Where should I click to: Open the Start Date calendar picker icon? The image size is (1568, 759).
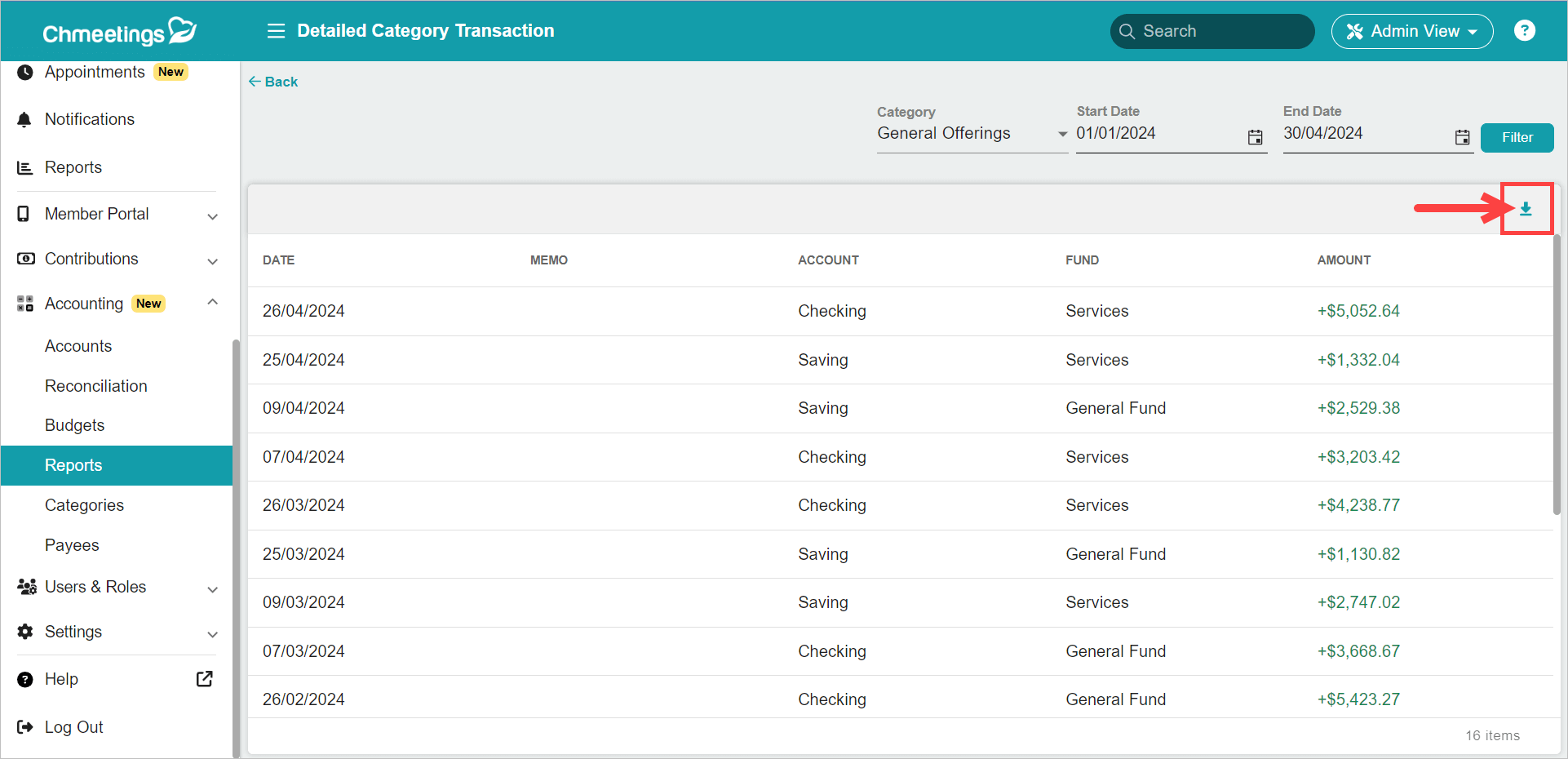[x=1255, y=137]
